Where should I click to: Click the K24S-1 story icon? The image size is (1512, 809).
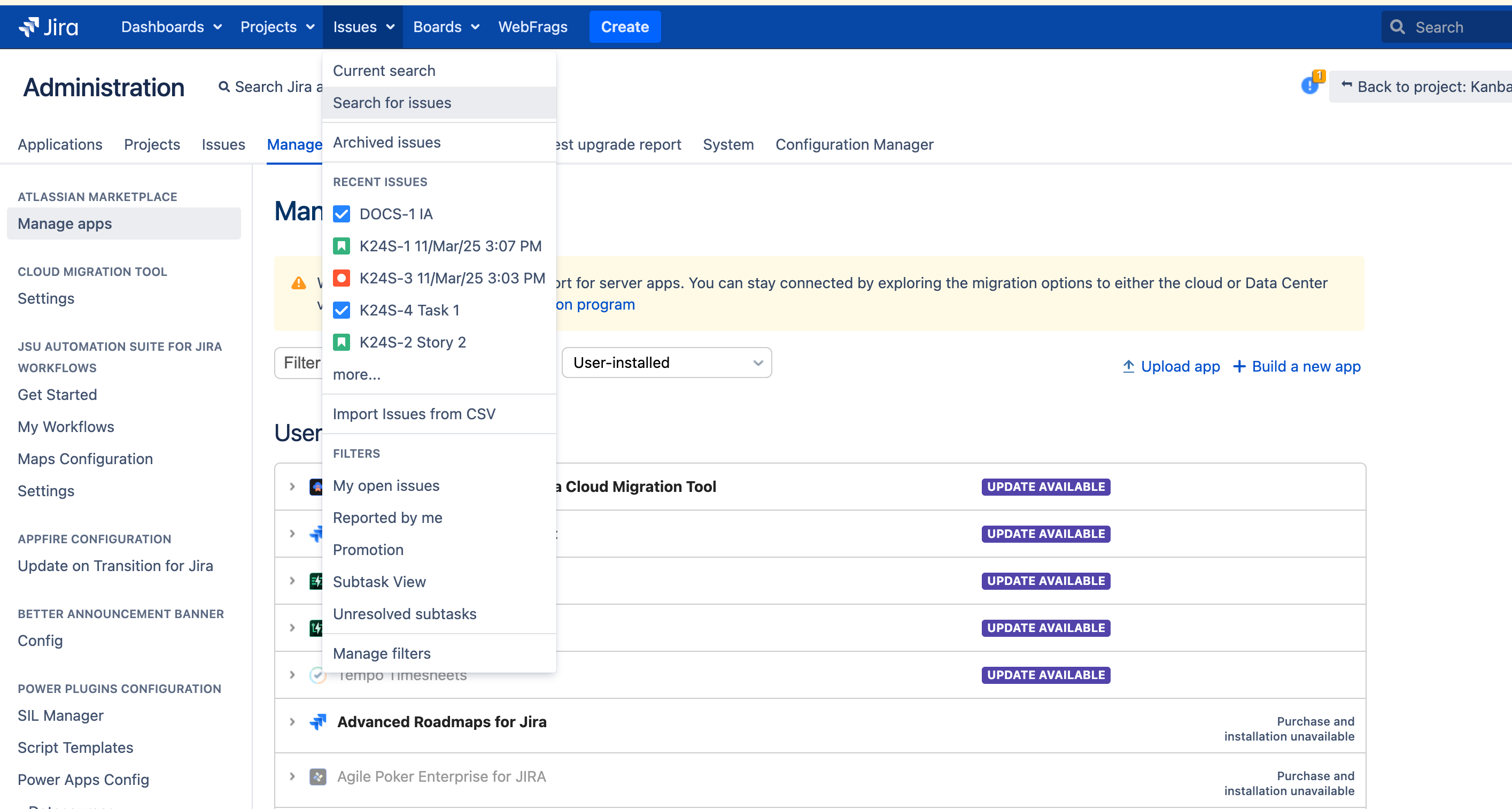341,246
